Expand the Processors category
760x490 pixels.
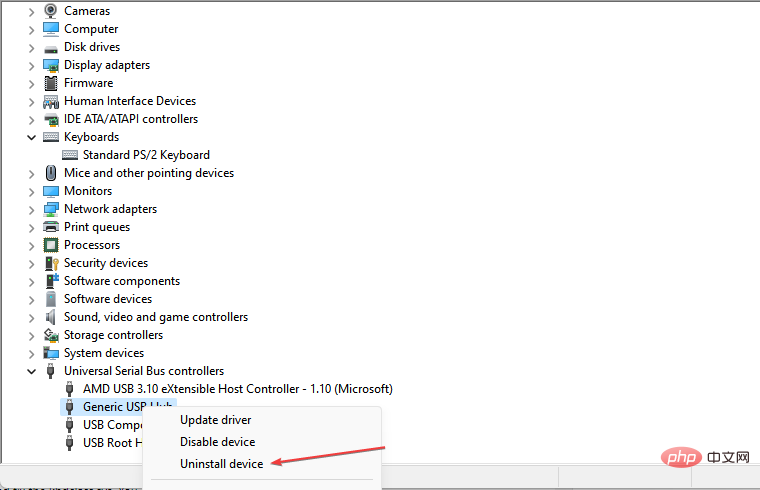click(32, 246)
